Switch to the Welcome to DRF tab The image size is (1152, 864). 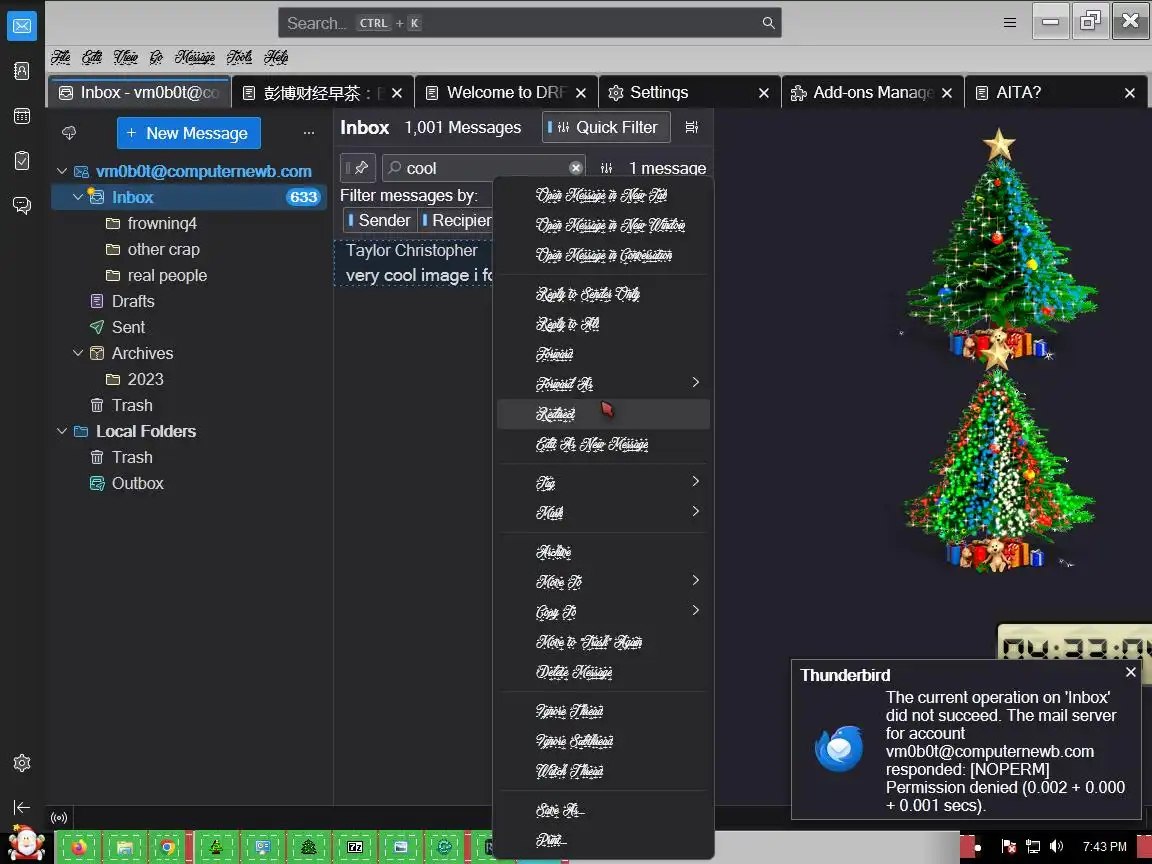506,93
